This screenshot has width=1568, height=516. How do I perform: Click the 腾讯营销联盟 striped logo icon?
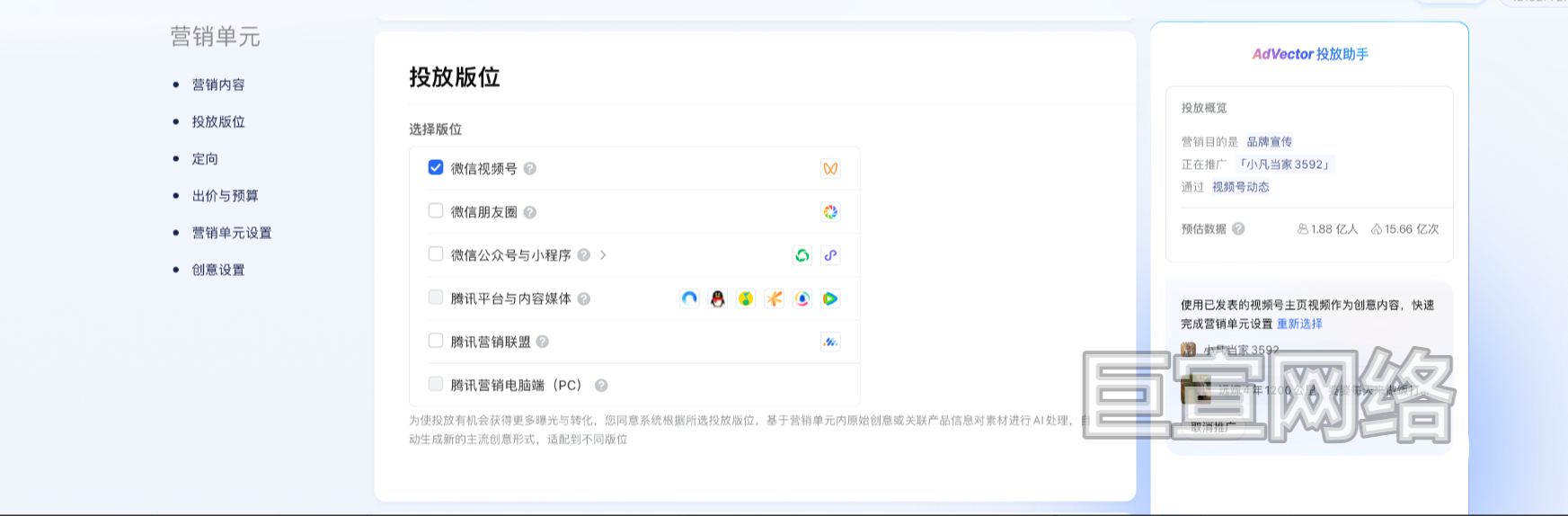point(830,342)
